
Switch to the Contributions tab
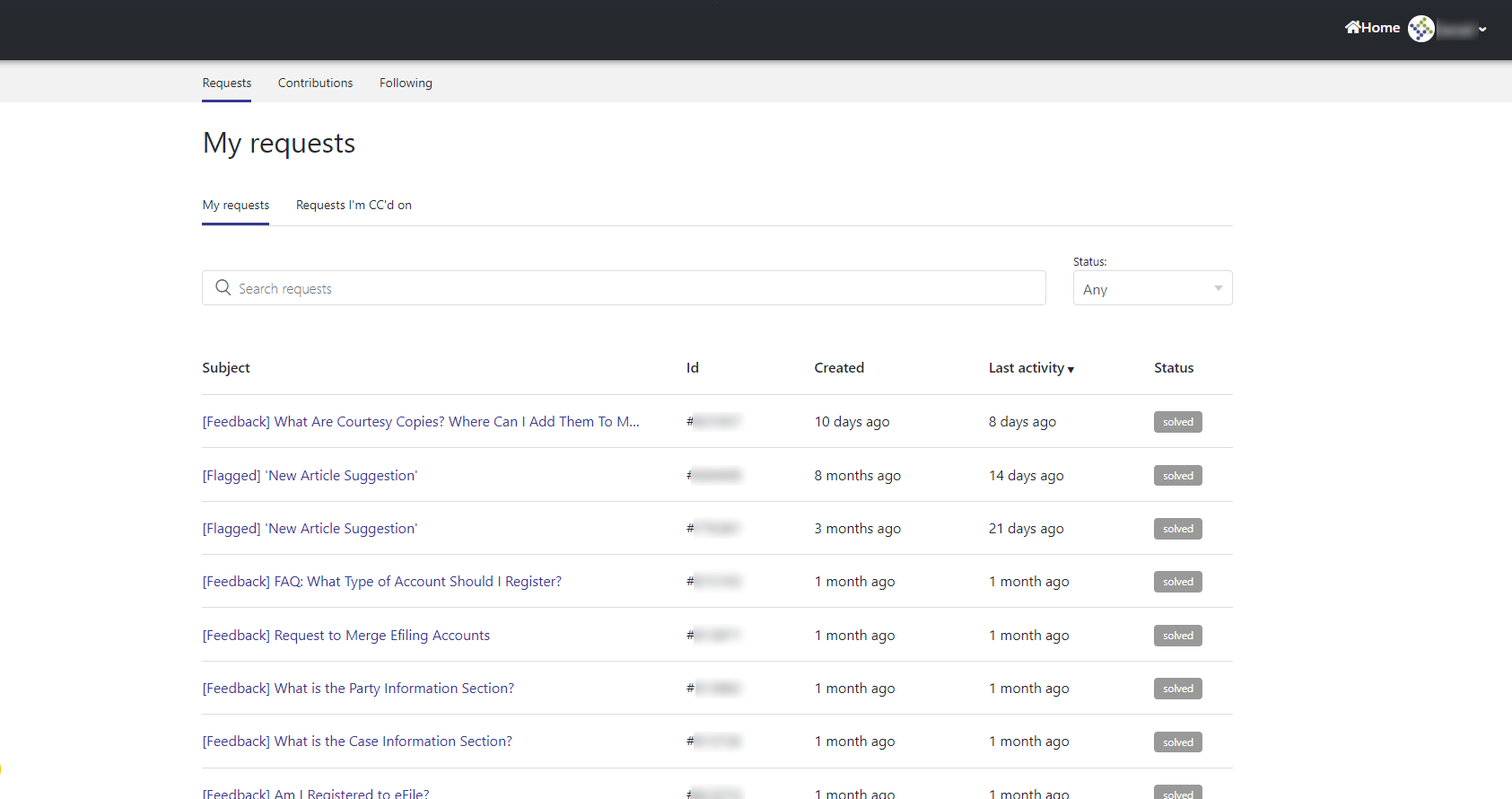pos(315,83)
